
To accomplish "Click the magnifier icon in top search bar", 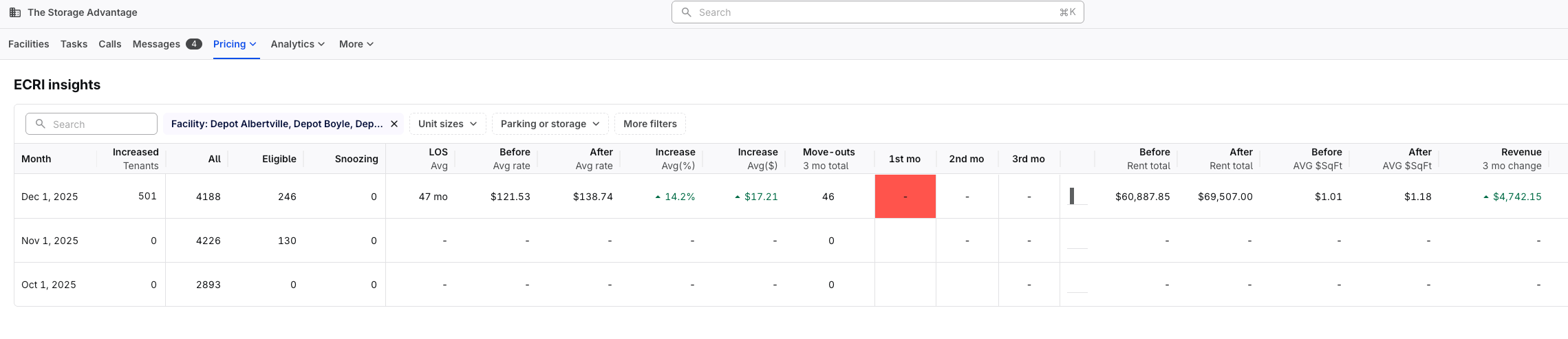I will [686, 12].
